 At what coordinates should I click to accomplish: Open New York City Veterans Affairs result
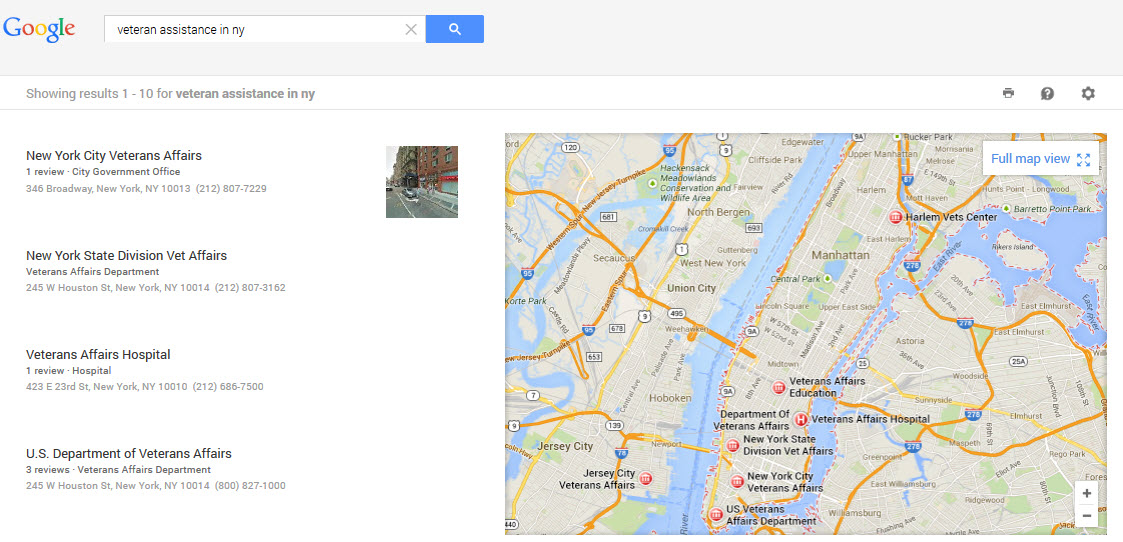(114, 155)
